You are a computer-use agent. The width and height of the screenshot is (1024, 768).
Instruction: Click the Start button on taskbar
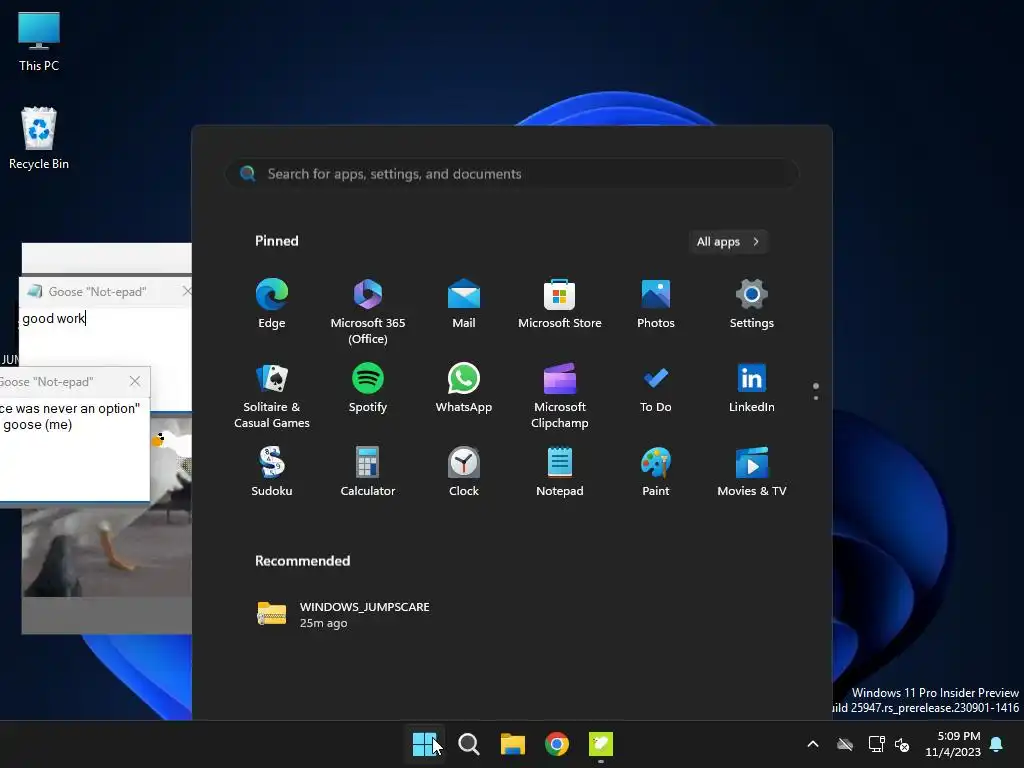pyautogui.click(x=424, y=744)
